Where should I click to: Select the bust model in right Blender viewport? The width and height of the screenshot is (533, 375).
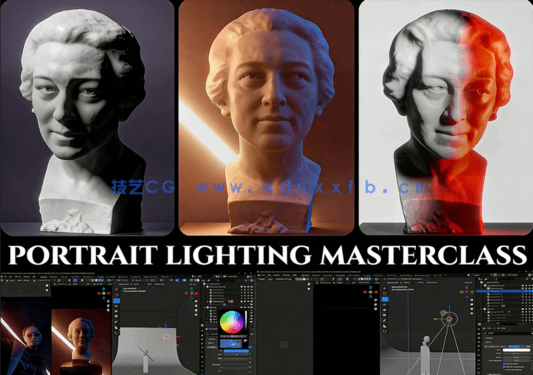(426, 341)
